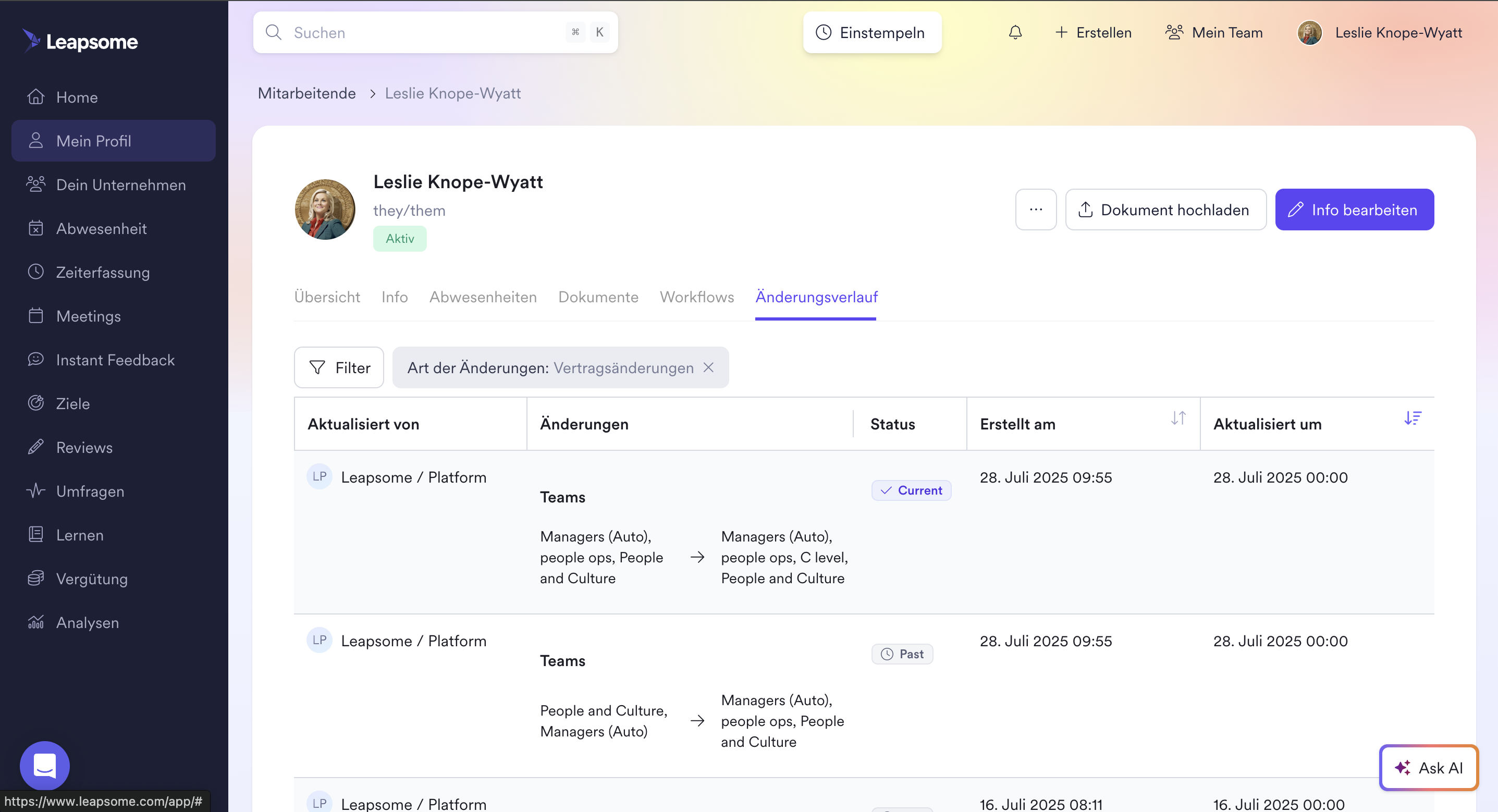Toggle Aktualisiert um sort order icon
Screen dimensions: 1498x812
tap(1413, 418)
